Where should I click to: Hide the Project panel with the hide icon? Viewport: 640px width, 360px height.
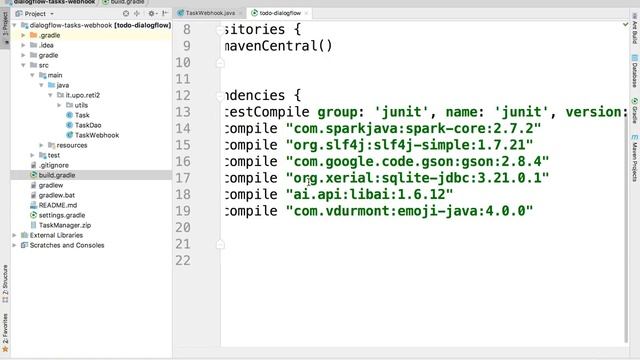[165, 13]
